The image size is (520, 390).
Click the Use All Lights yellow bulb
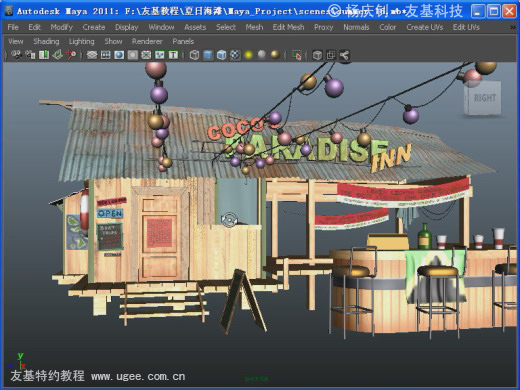click(248, 55)
